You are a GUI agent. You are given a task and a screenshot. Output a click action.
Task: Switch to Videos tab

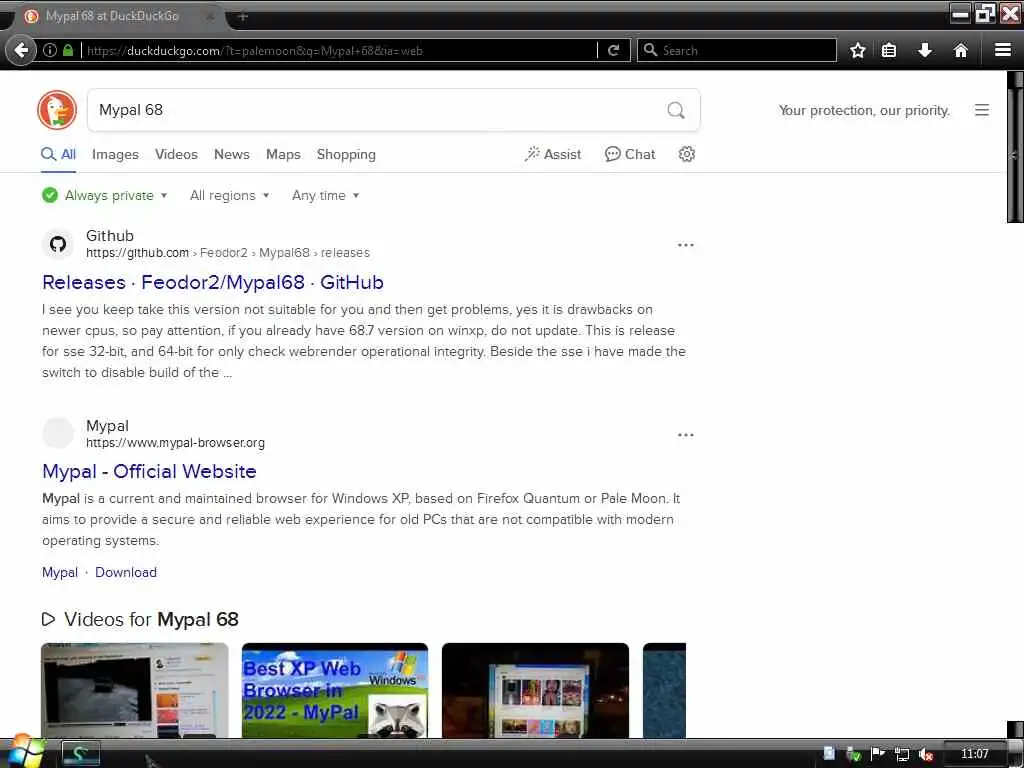point(176,155)
